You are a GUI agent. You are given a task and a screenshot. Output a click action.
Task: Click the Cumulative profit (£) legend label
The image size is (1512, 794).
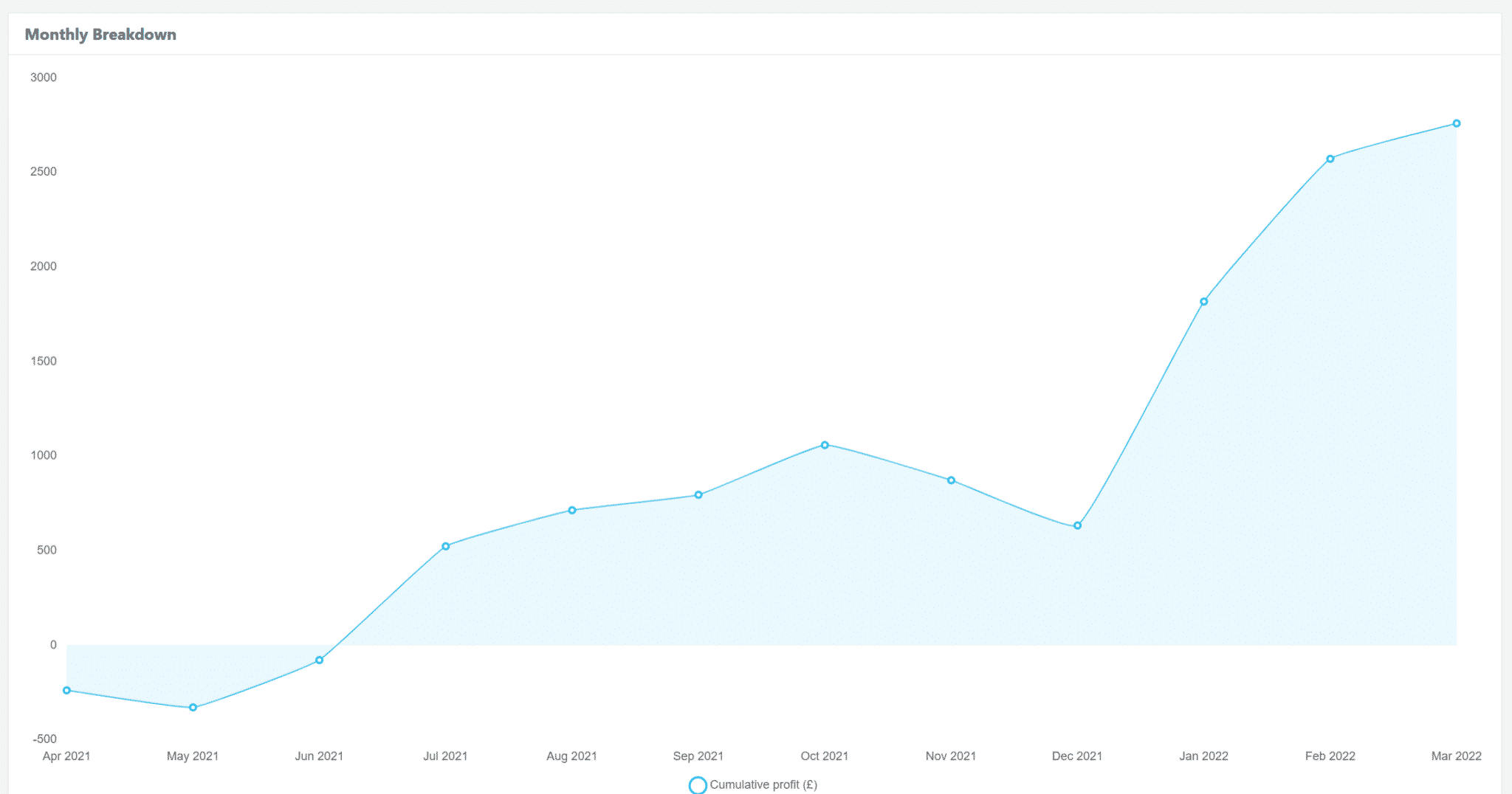[x=763, y=784]
